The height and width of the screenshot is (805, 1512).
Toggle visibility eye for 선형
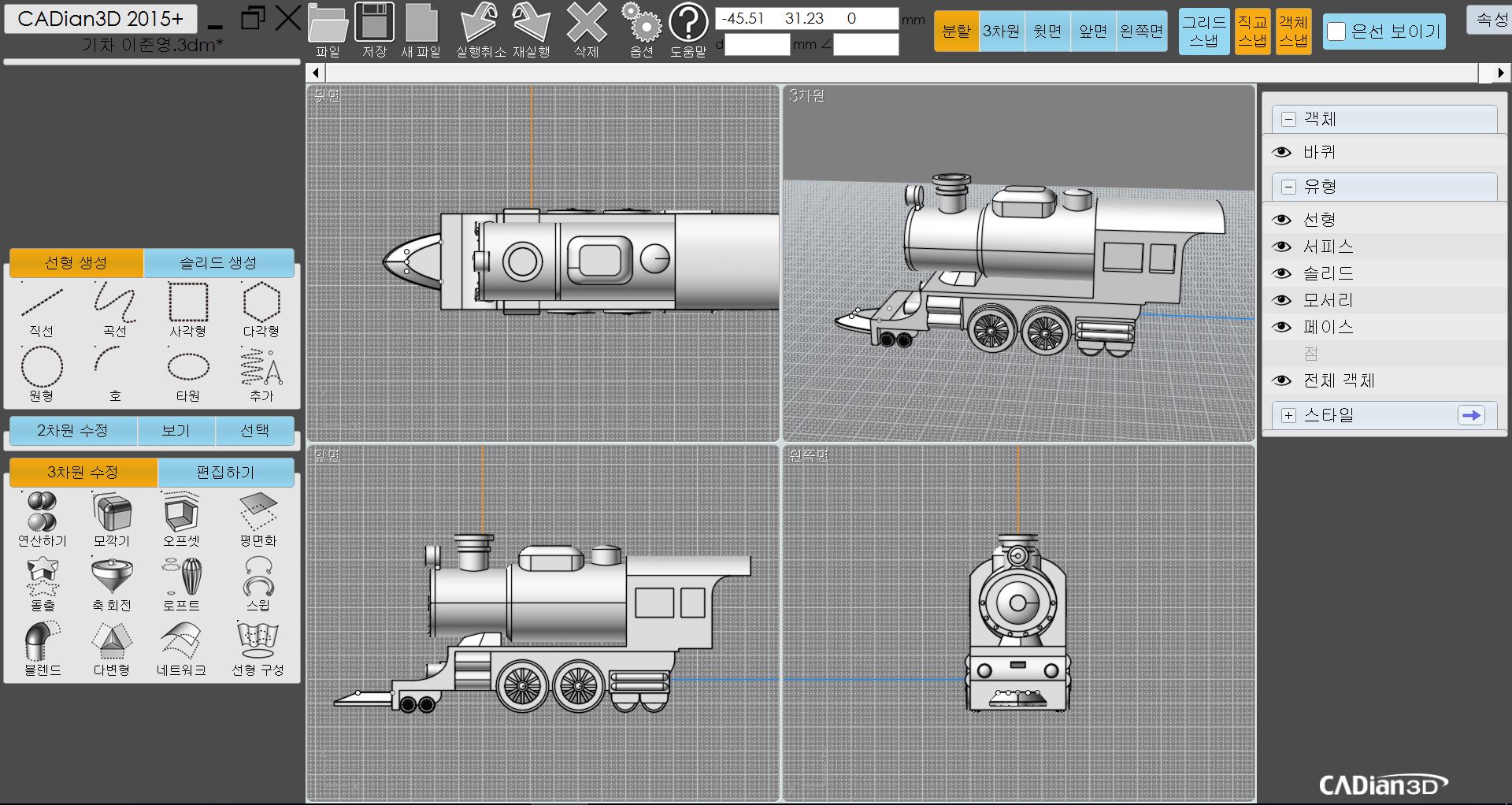(1282, 220)
